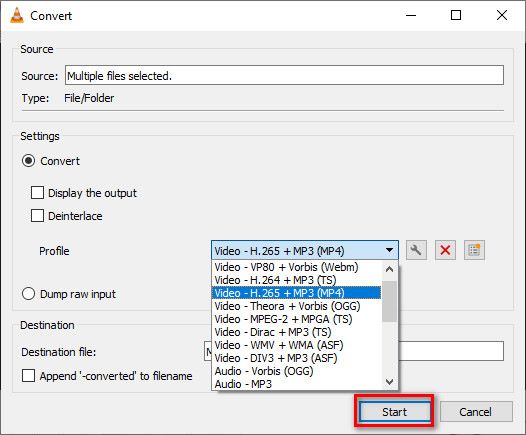Toggle Append '-converted' to filename checkbox

coord(28,376)
